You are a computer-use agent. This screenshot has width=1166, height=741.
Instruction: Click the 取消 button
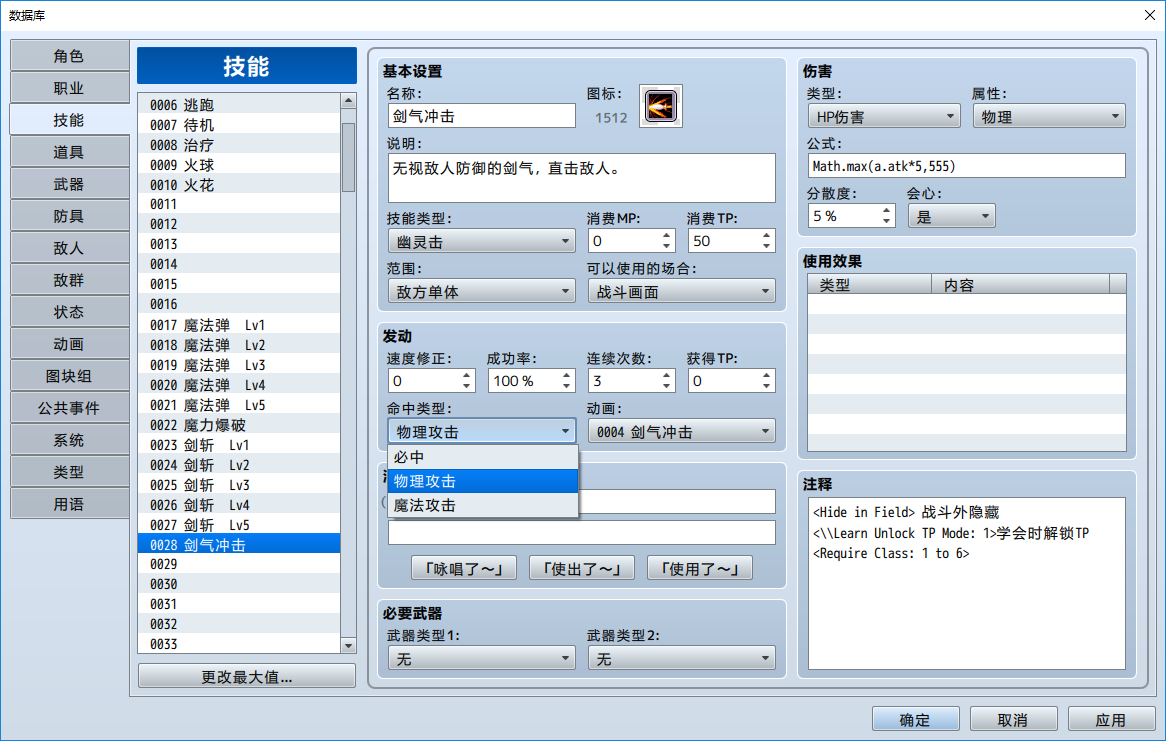click(x=1013, y=719)
